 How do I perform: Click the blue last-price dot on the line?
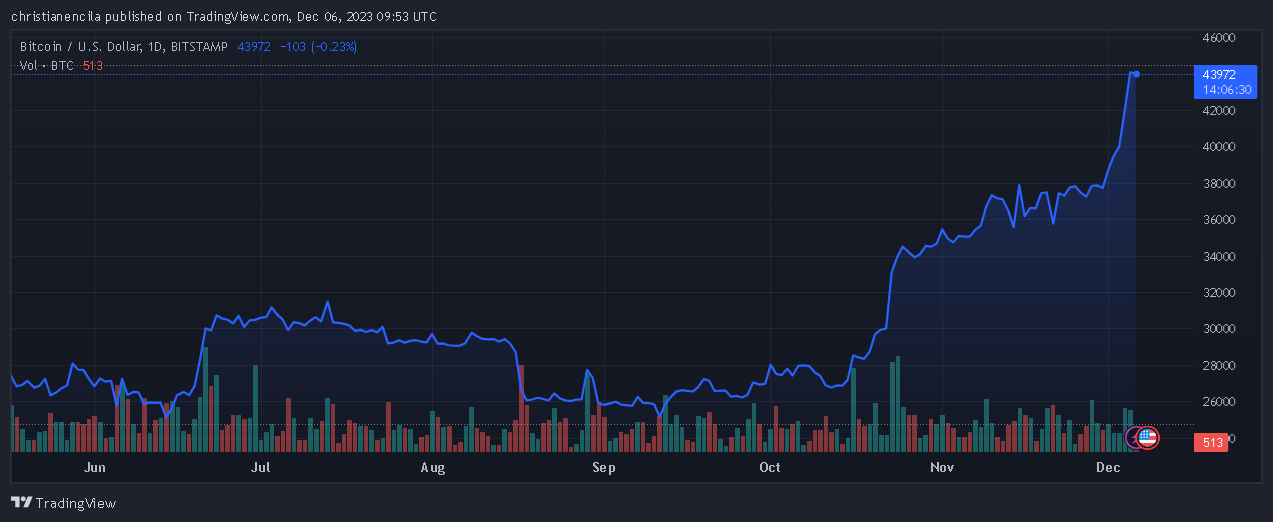coord(1136,74)
